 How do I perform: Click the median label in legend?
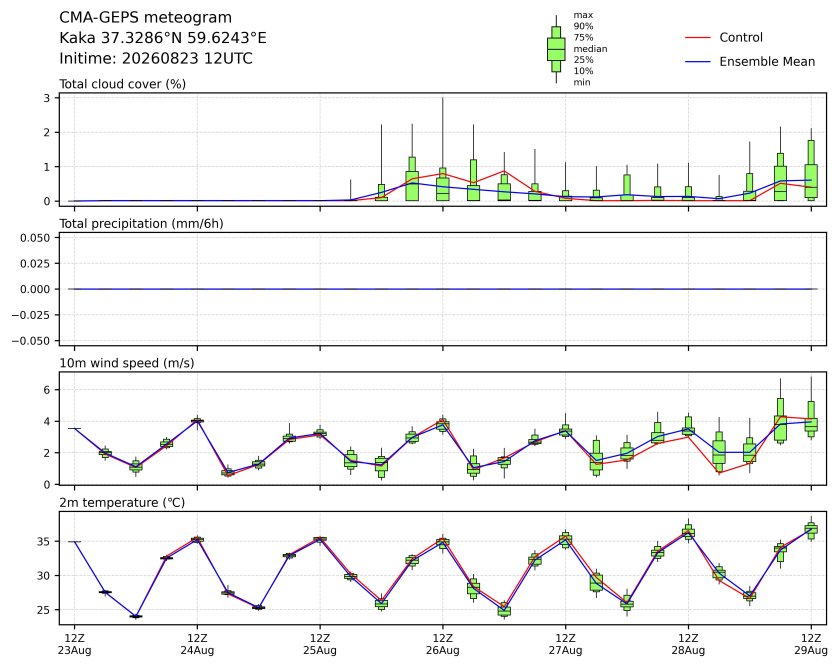pos(590,49)
